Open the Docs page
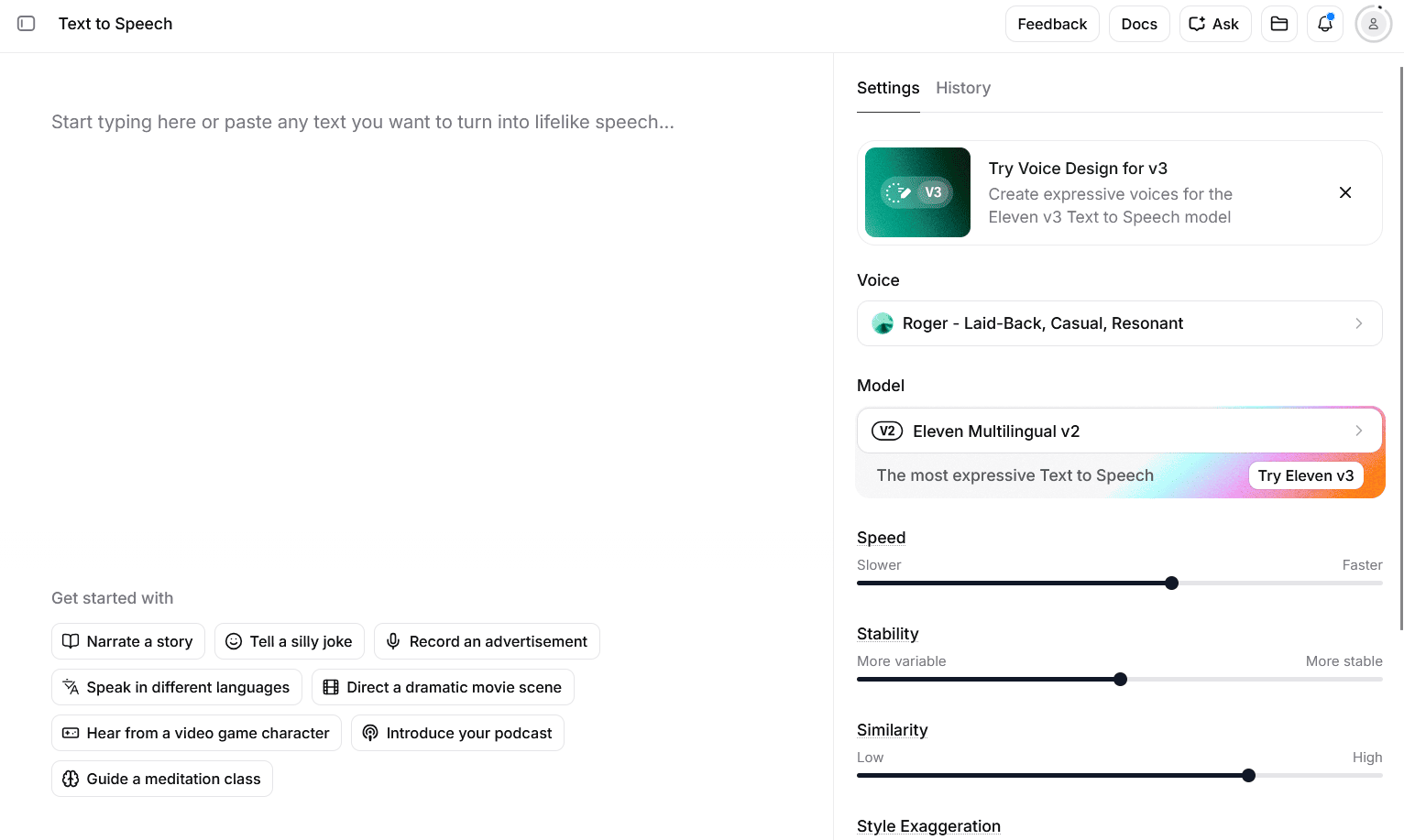This screenshot has width=1404, height=840. click(x=1139, y=23)
